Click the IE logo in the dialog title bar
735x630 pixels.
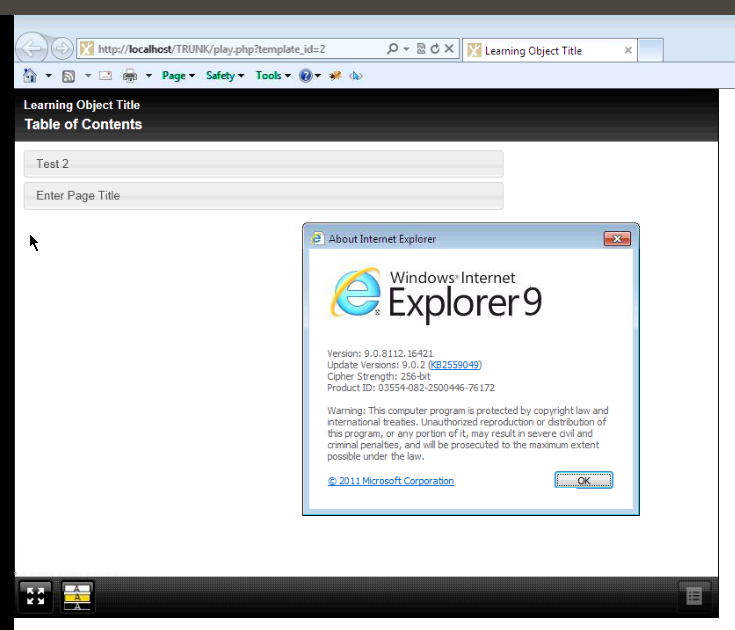point(317,238)
